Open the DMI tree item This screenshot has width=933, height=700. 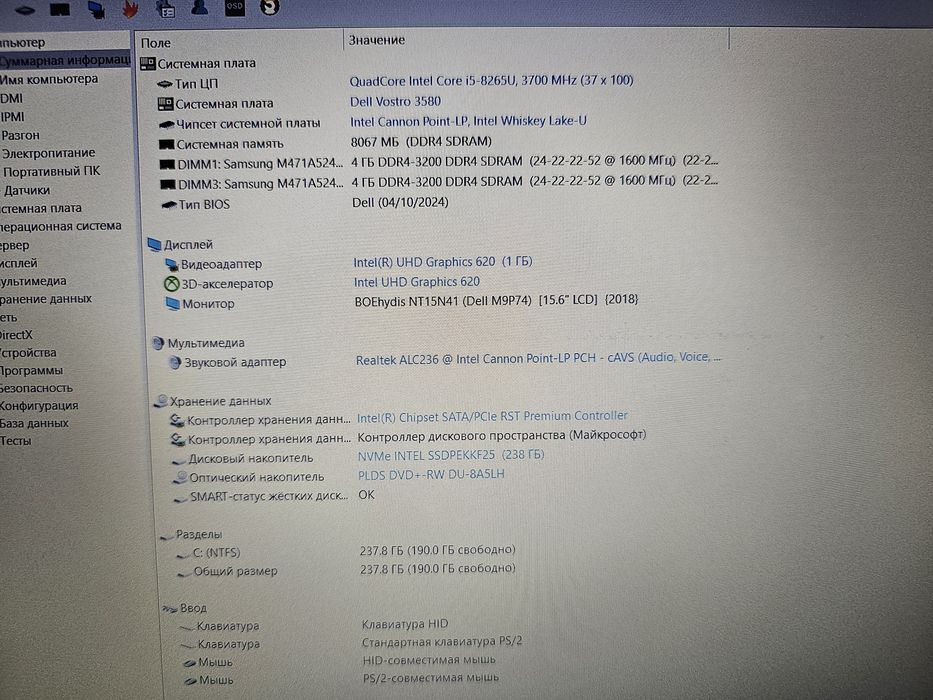click(x=12, y=98)
